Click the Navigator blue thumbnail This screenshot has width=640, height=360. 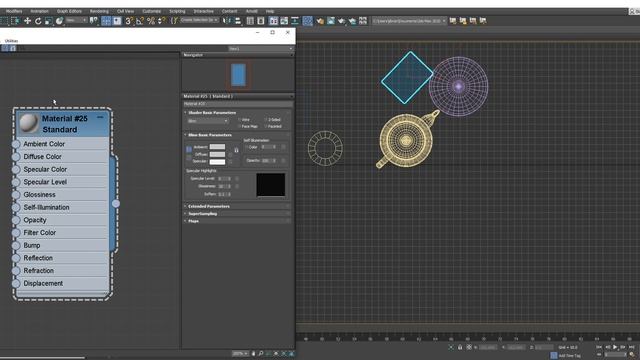coord(238,75)
